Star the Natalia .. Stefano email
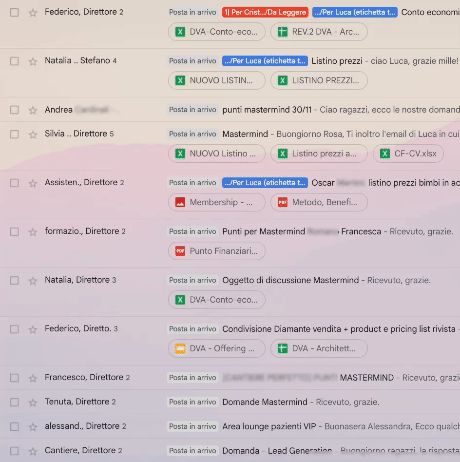 point(33,62)
